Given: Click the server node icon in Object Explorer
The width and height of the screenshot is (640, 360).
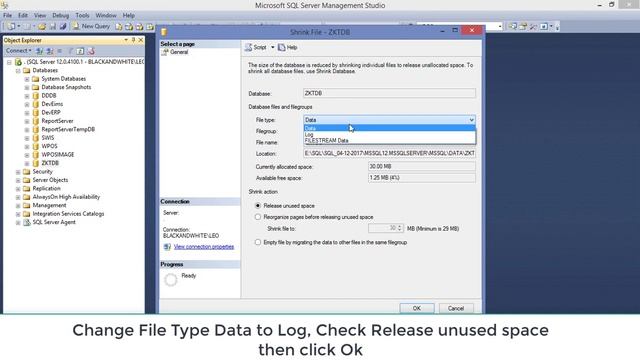Looking at the screenshot, I should tap(18, 62).
